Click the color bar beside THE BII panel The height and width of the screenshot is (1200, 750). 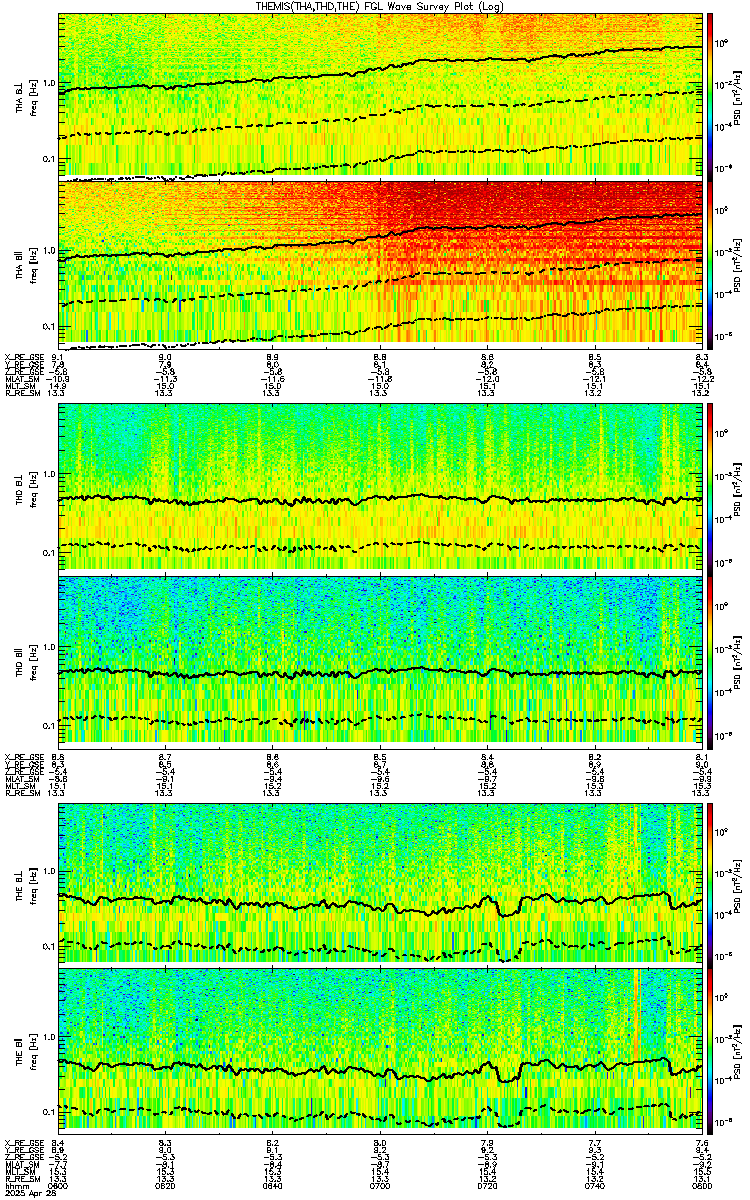coord(710,1052)
